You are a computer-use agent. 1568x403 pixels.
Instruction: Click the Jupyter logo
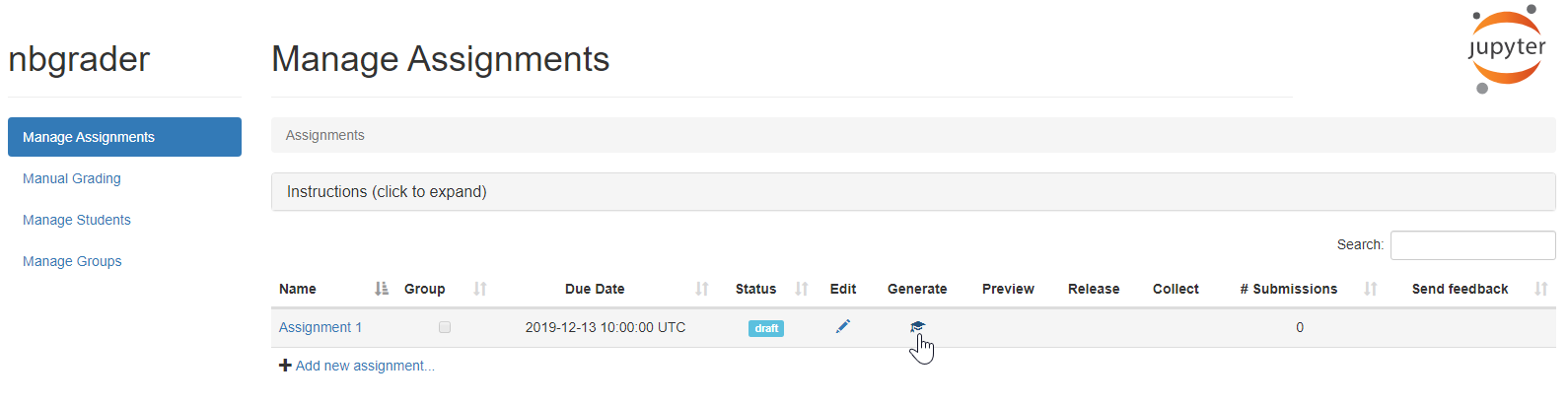point(1506,49)
